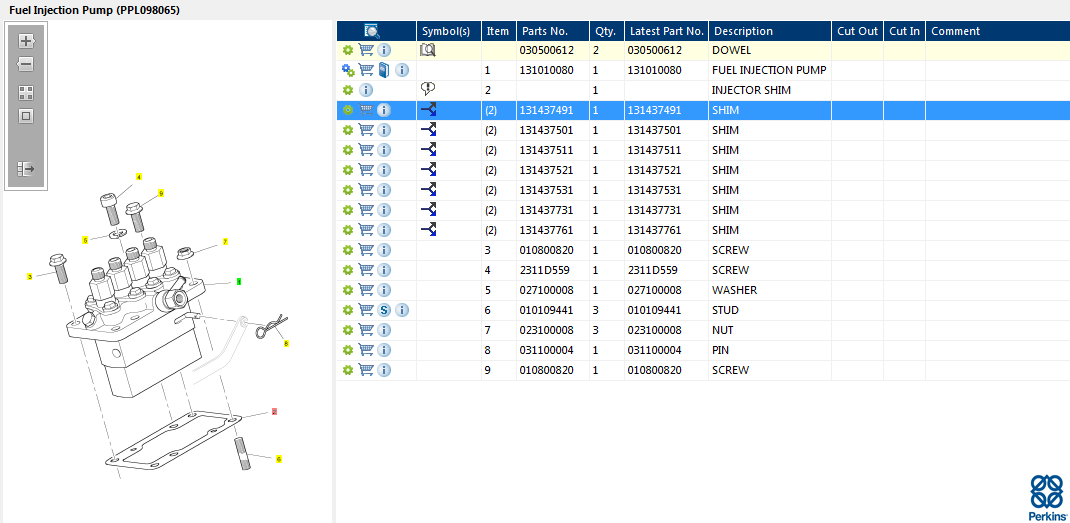
Task: Zoom in on the diagram
Action: (x=26, y=41)
